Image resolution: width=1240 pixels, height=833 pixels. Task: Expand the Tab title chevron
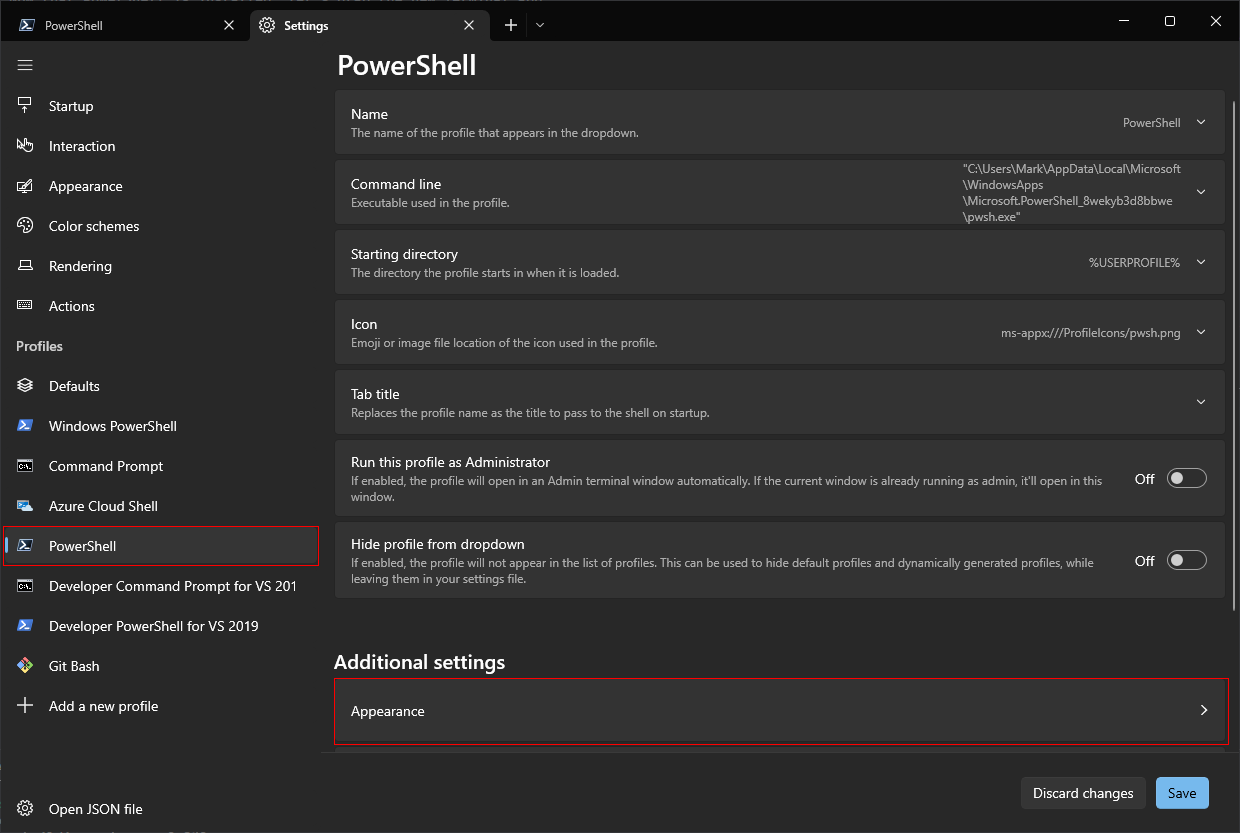1201,402
